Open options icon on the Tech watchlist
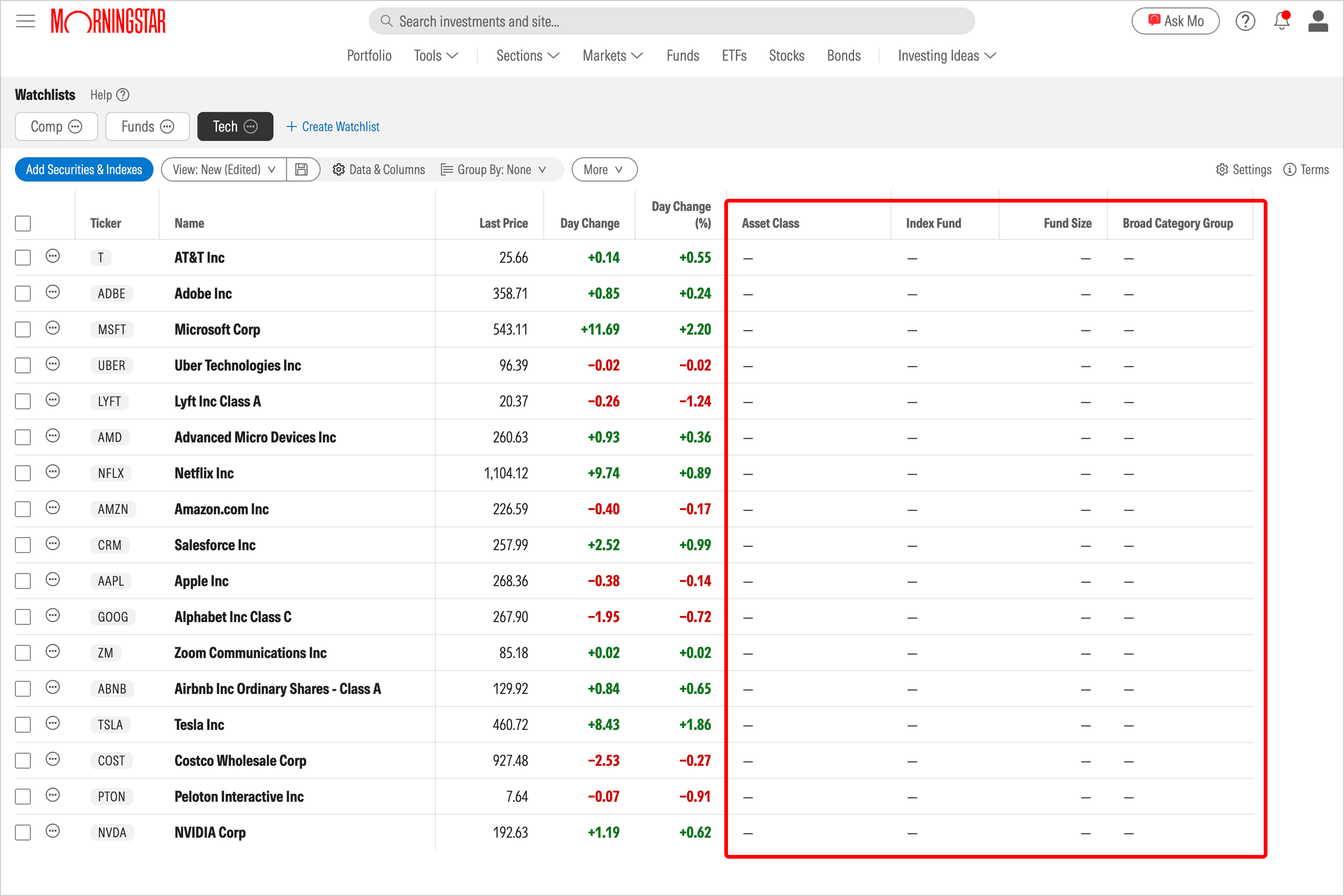 coord(251,126)
